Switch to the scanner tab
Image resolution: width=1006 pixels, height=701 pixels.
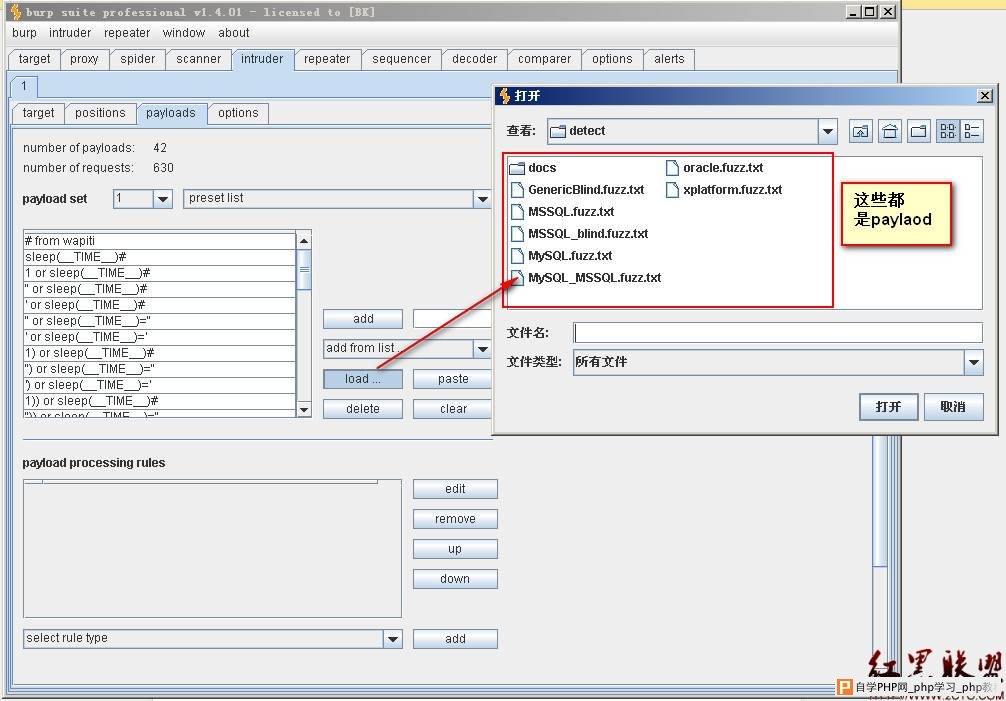pos(198,59)
